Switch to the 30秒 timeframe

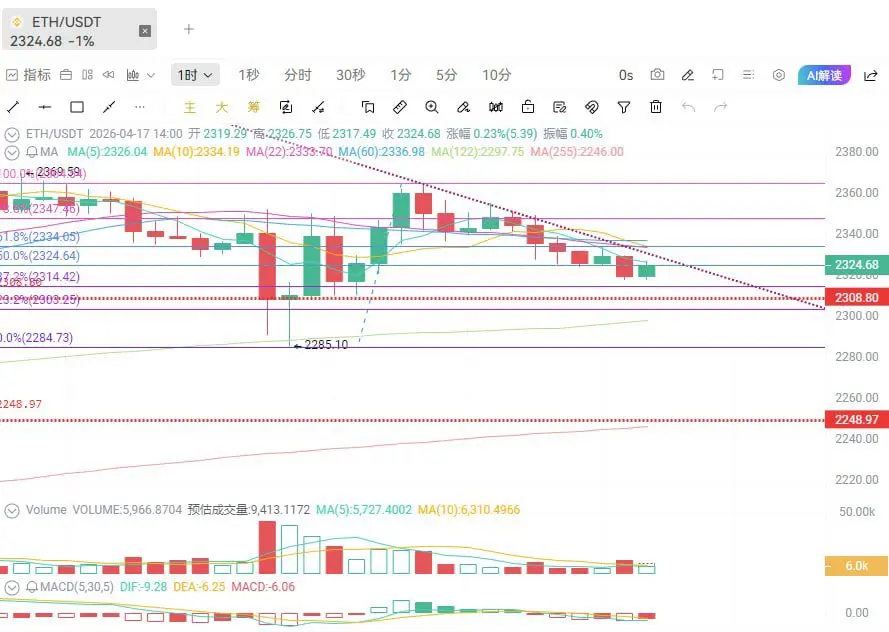(350, 75)
